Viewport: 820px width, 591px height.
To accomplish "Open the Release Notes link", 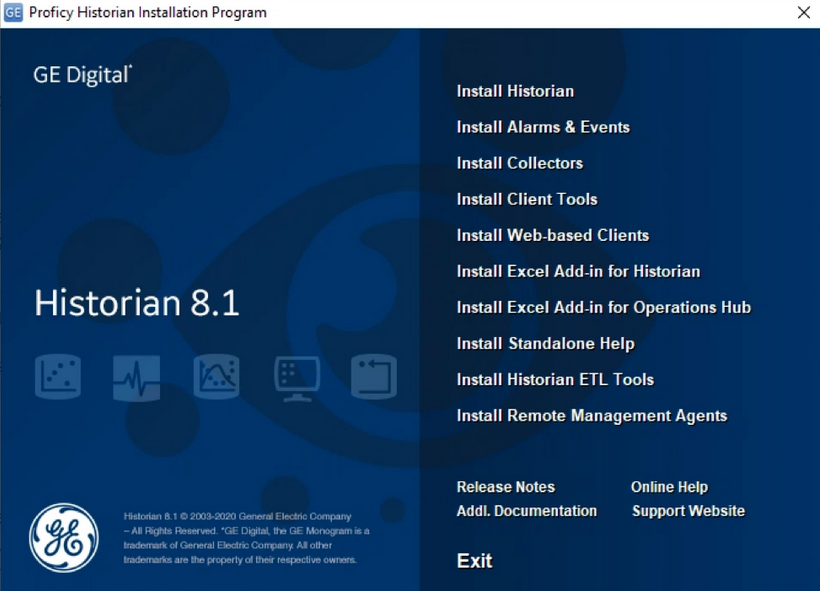I will (505, 487).
